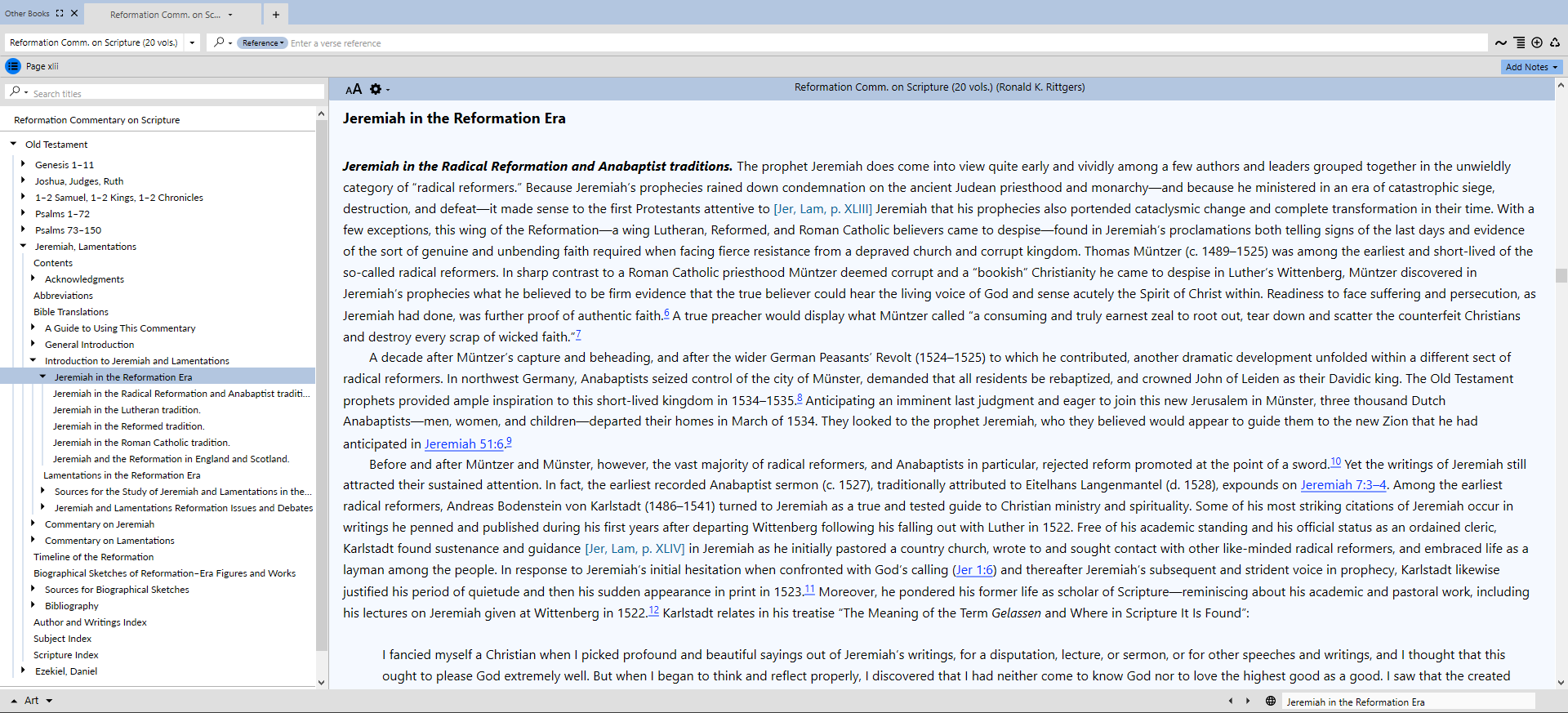The height and width of the screenshot is (713, 1568).
Task: Open the reading pane settings gear
Action: (376, 89)
